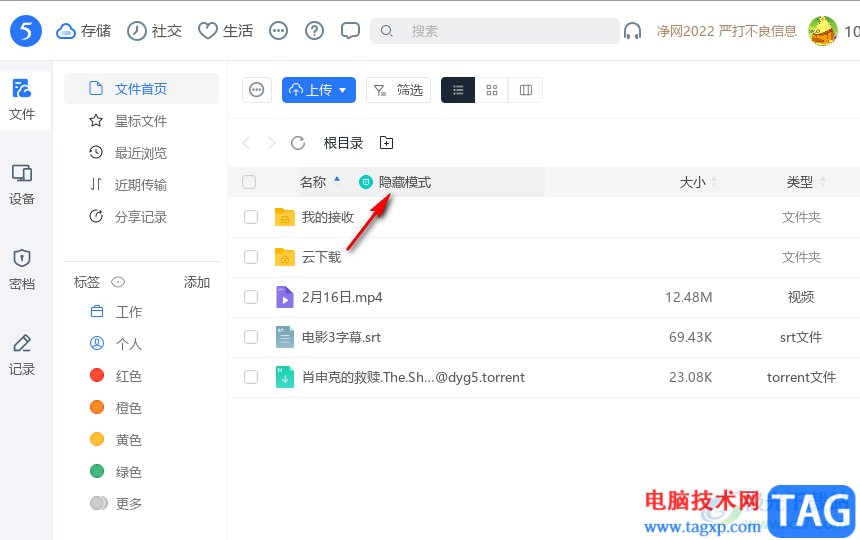The image size is (860, 540).
Task: Open the 云下载 folder name
Action: click(321, 257)
